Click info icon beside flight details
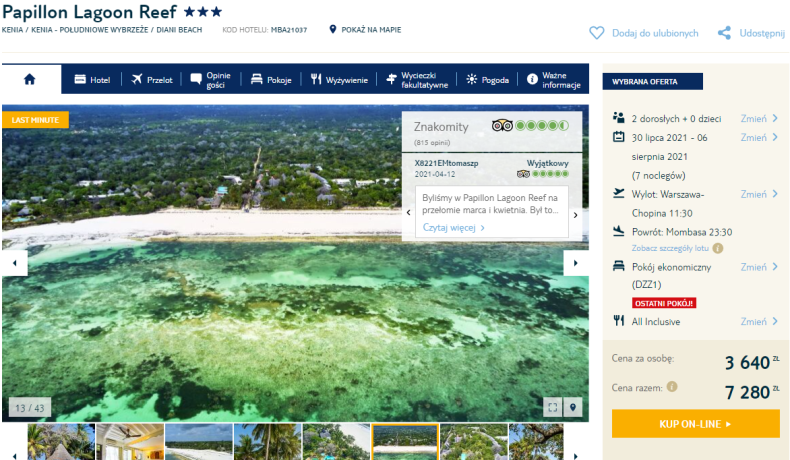 click(718, 248)
